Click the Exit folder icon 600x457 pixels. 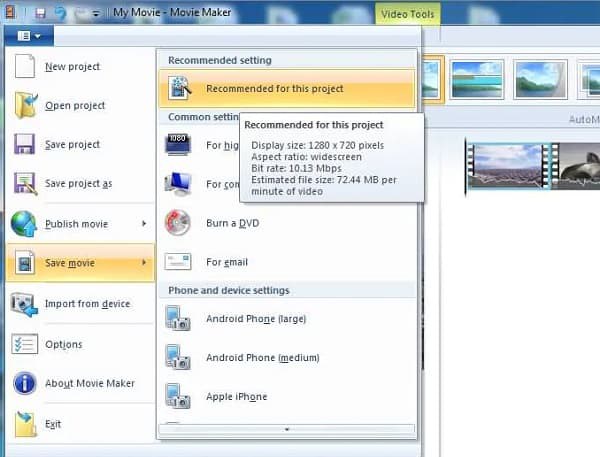[x=25, y=424]
